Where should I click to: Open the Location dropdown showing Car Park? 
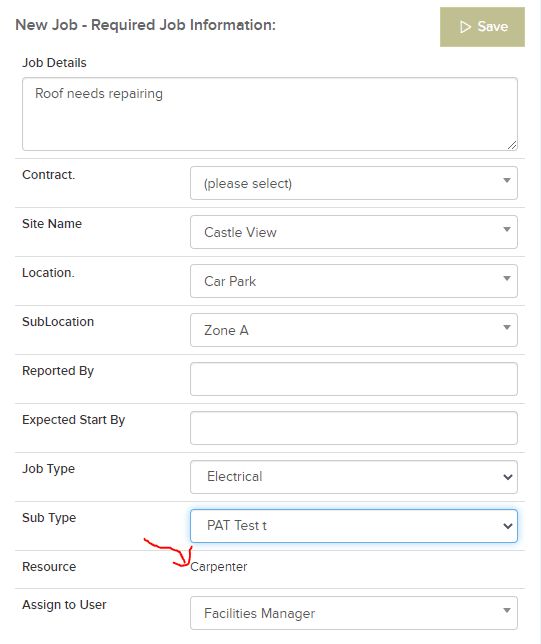[354, 281]
